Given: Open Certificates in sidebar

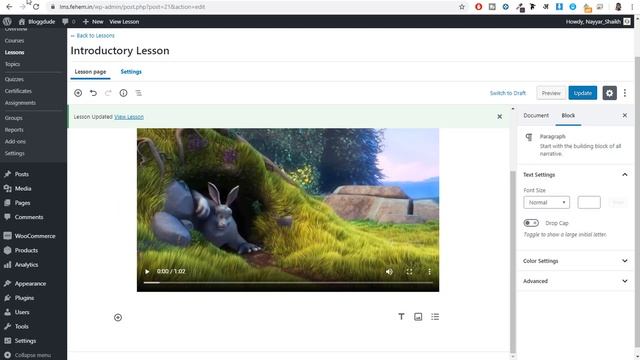Looking at the screenshot, I should (18, 91).
